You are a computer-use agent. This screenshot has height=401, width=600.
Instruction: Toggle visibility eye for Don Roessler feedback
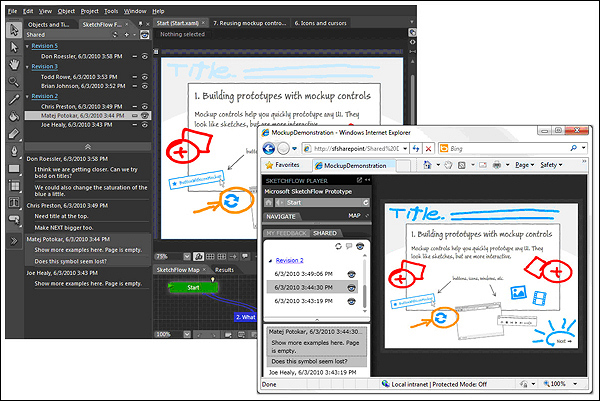pyautogui.click(x=145, y=57)
